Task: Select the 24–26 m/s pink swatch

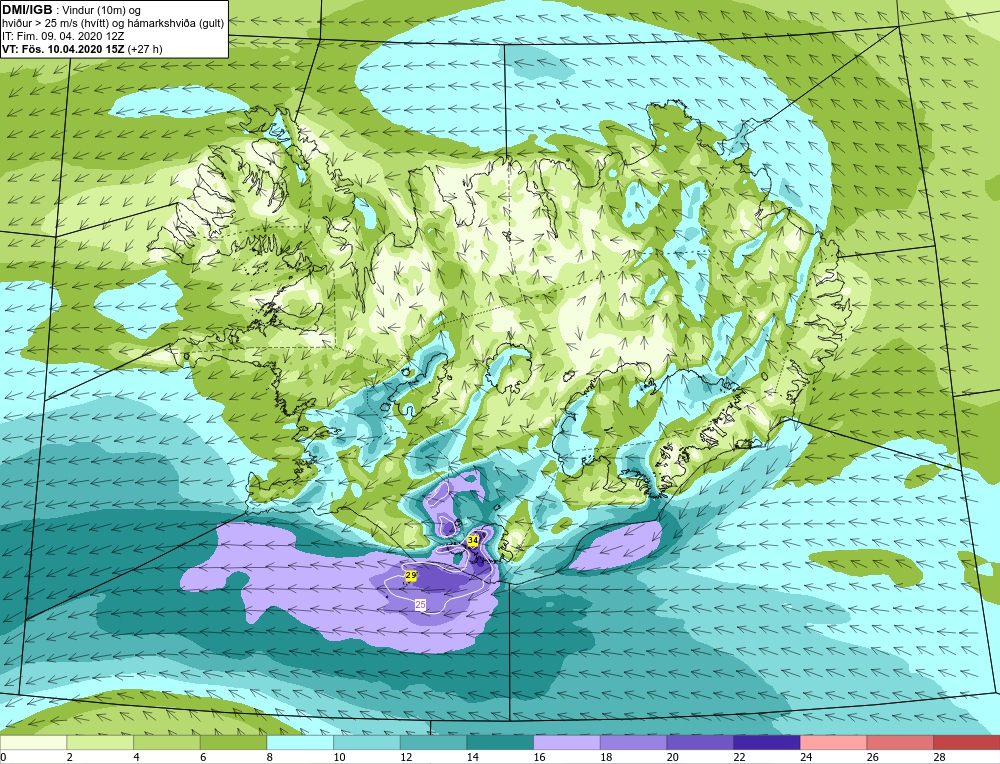Action: 833,743
